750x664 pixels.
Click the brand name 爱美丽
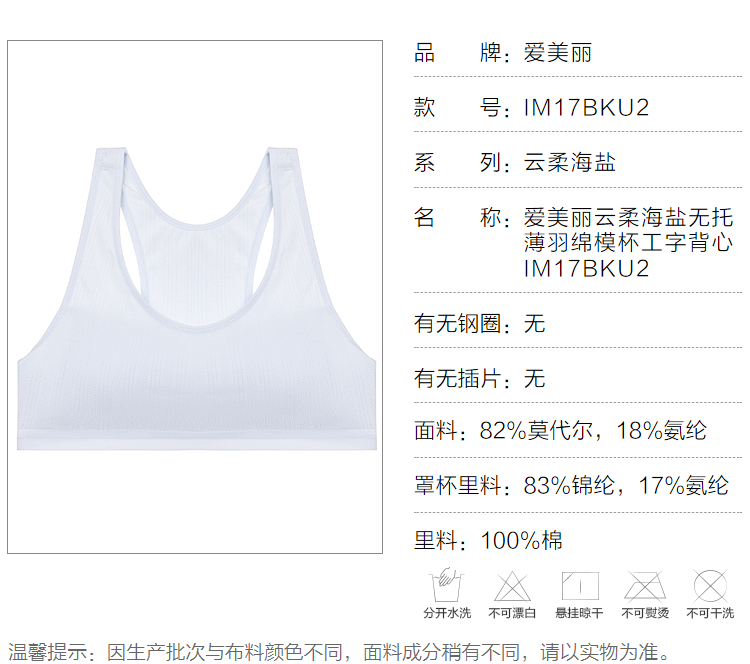pyautogui.click(x=558, y=53)
